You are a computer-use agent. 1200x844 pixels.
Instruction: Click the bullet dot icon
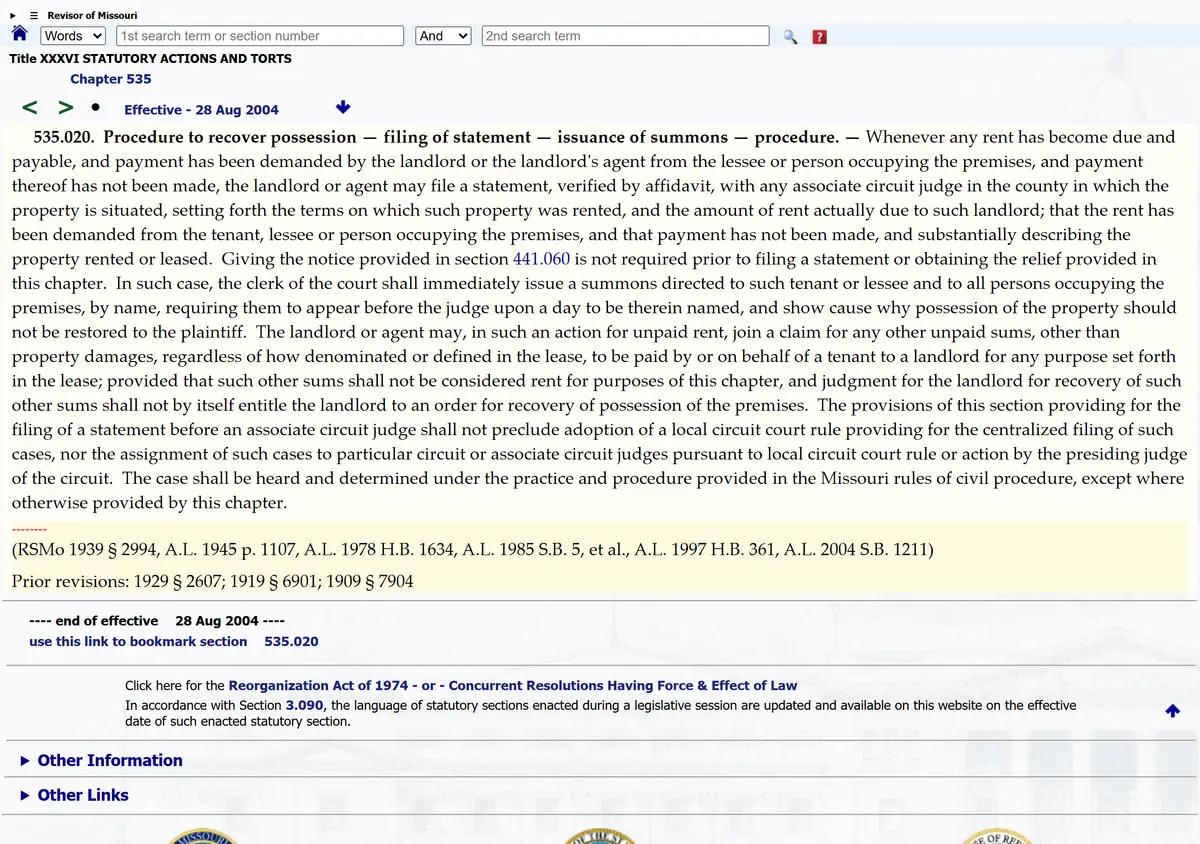[95, 107]
